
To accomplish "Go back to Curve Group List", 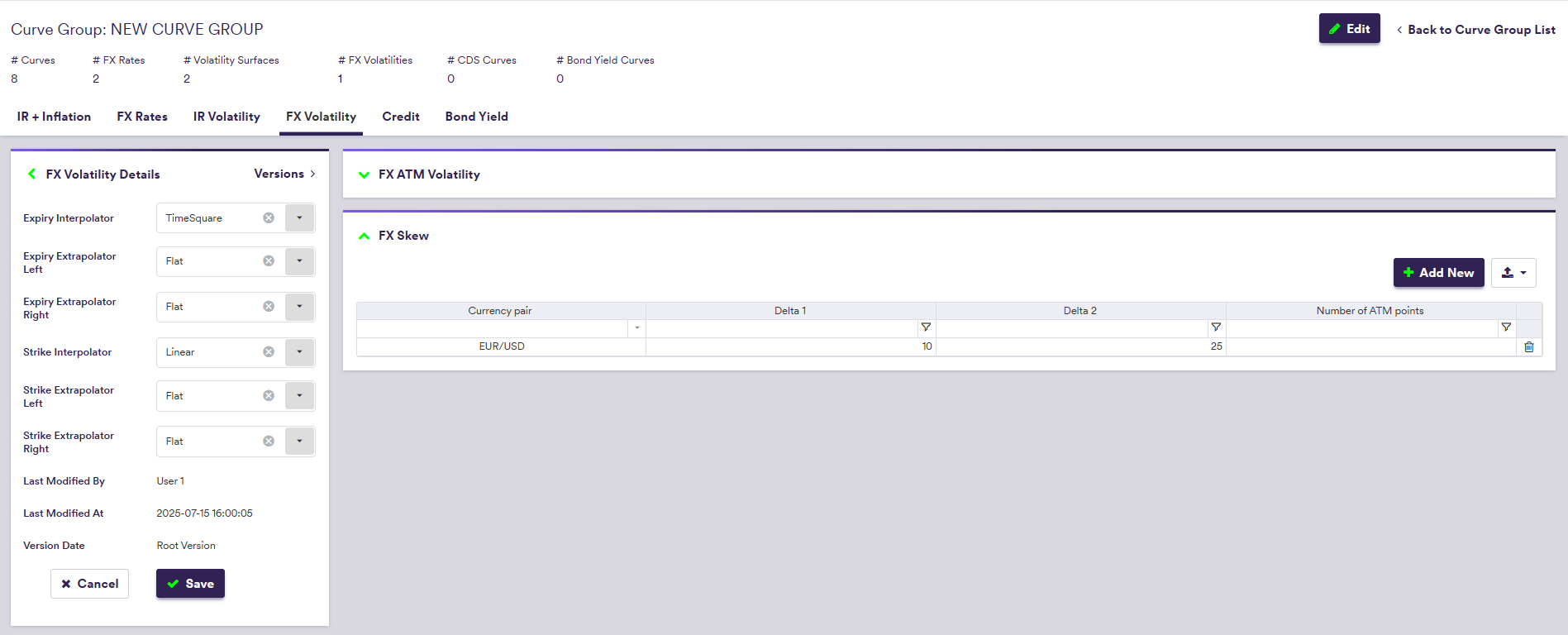I will pyautogui.click(x=1475, y=30).
